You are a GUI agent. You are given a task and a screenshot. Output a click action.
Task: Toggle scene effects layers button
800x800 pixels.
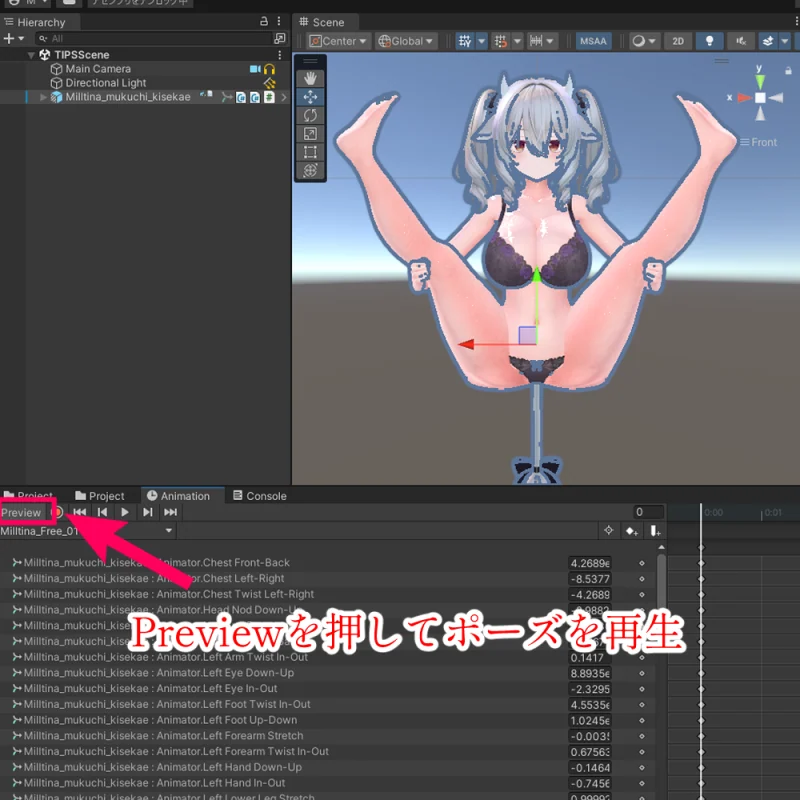pyautogui.click(x=767, y=41)
